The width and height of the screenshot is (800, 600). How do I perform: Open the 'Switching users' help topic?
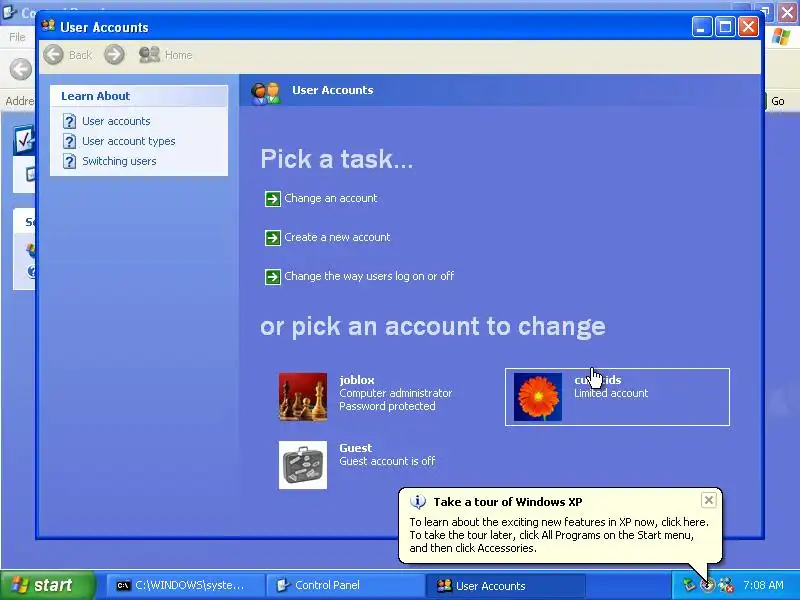pos(119,161)
